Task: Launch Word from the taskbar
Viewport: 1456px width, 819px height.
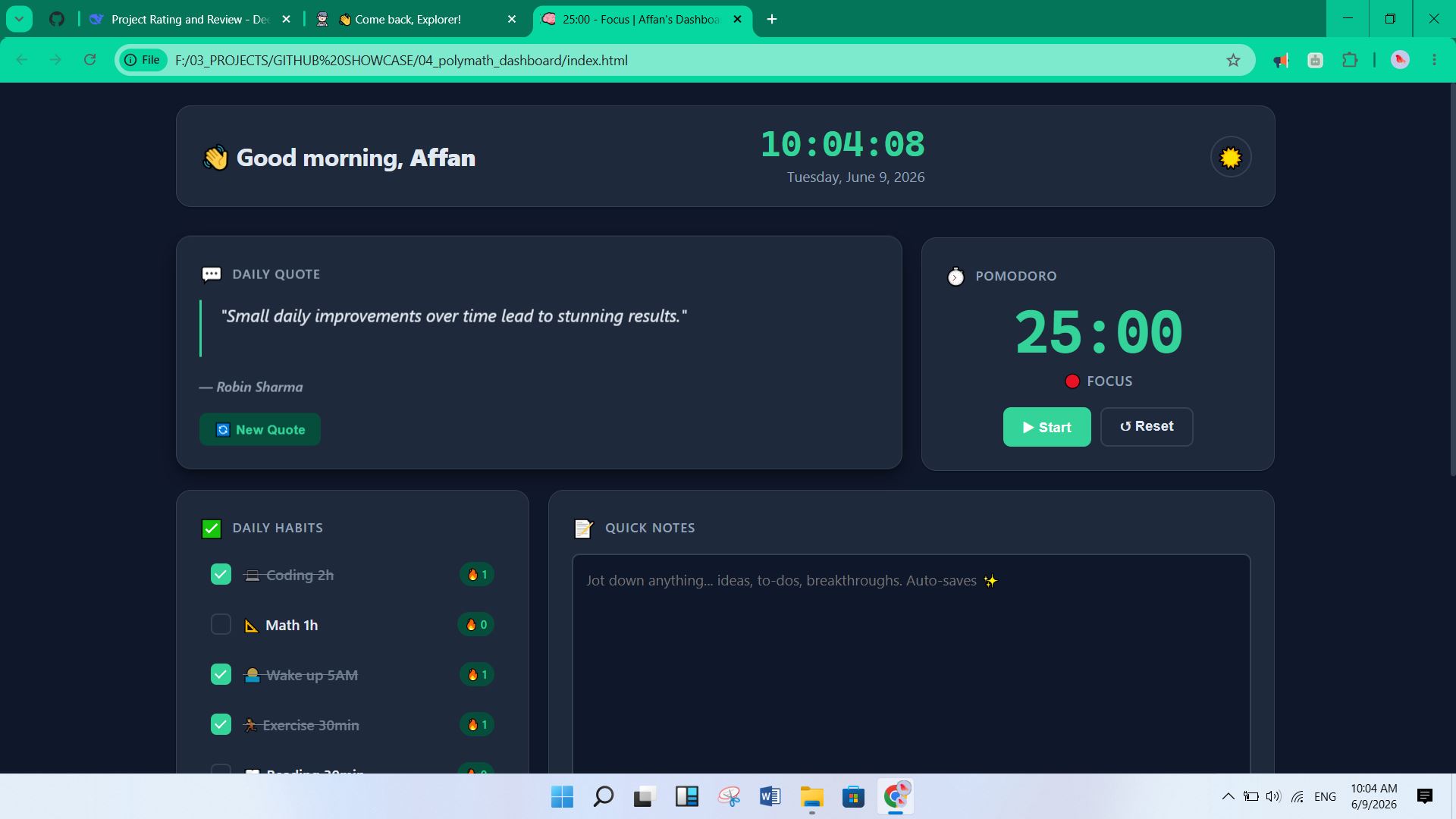Action: tap(770, 796)
